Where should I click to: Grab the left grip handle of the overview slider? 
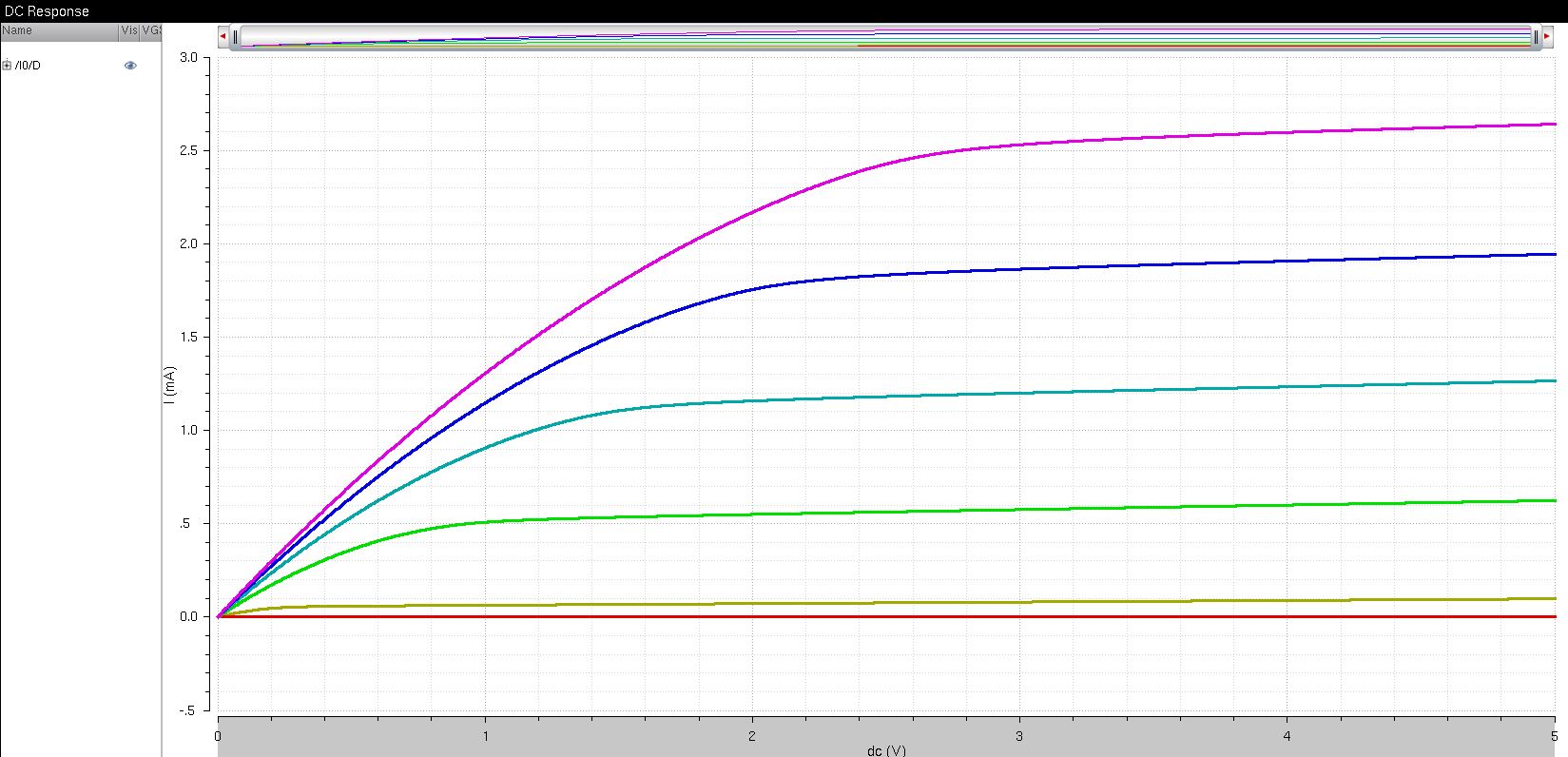tap(236, 37)
